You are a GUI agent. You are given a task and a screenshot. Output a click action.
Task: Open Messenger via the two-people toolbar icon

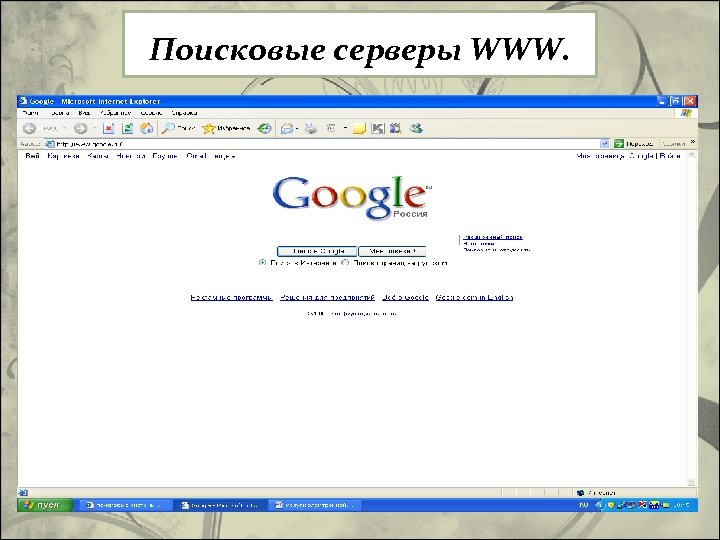coord(416,128)
